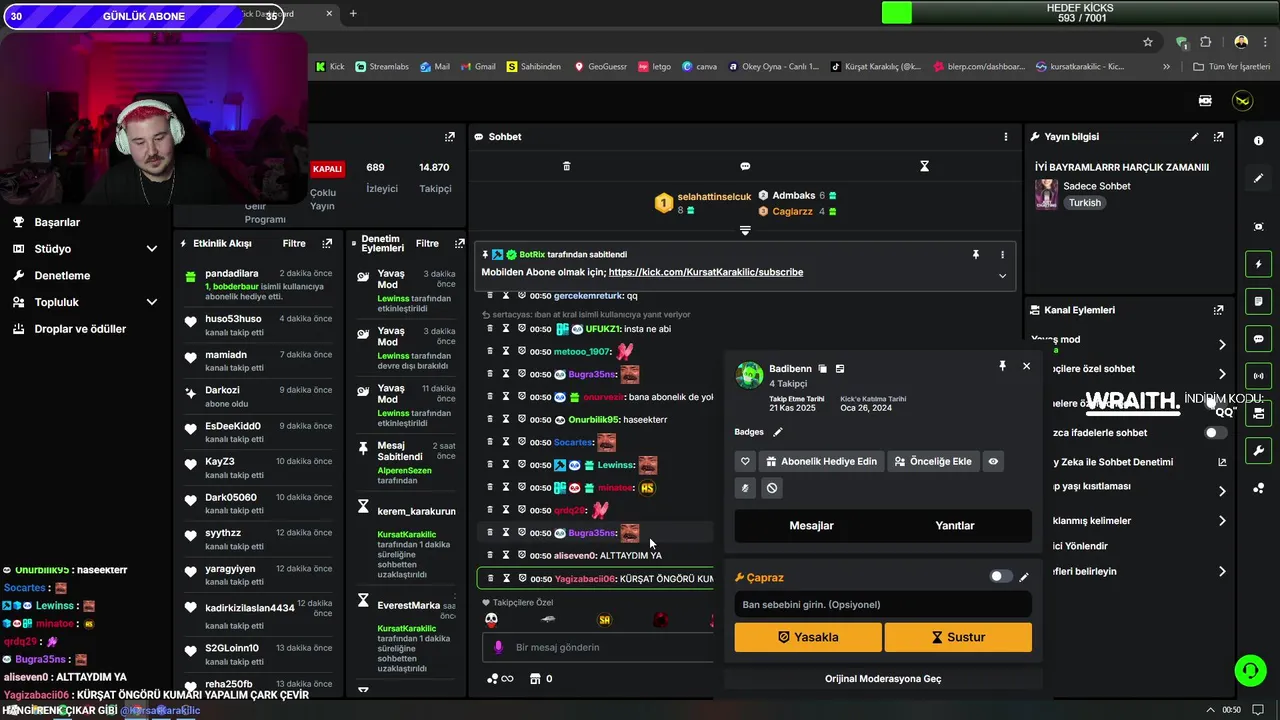1280x720 pixels.
Task: Open the green headset support button
Action: (x=1250, y=670)
